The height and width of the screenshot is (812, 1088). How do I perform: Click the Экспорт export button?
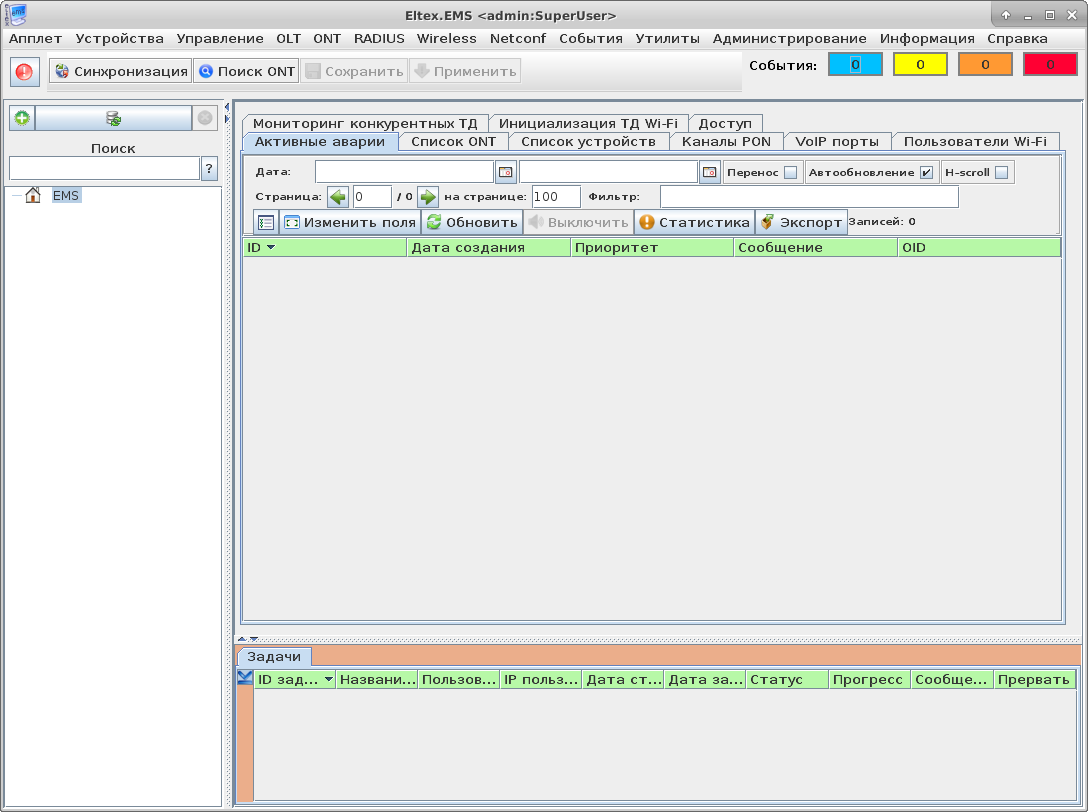click(x=801, y=222)
